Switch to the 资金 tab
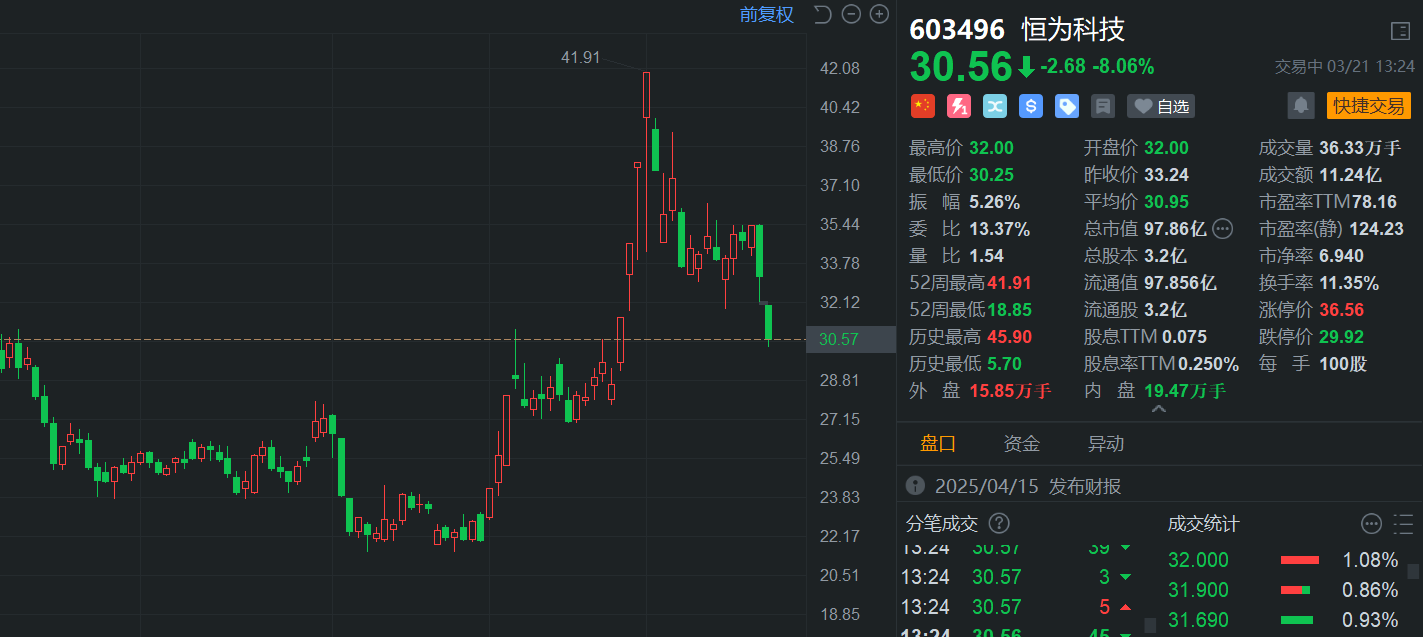Screen dimensions: 1423x637 pos(1022,444)
